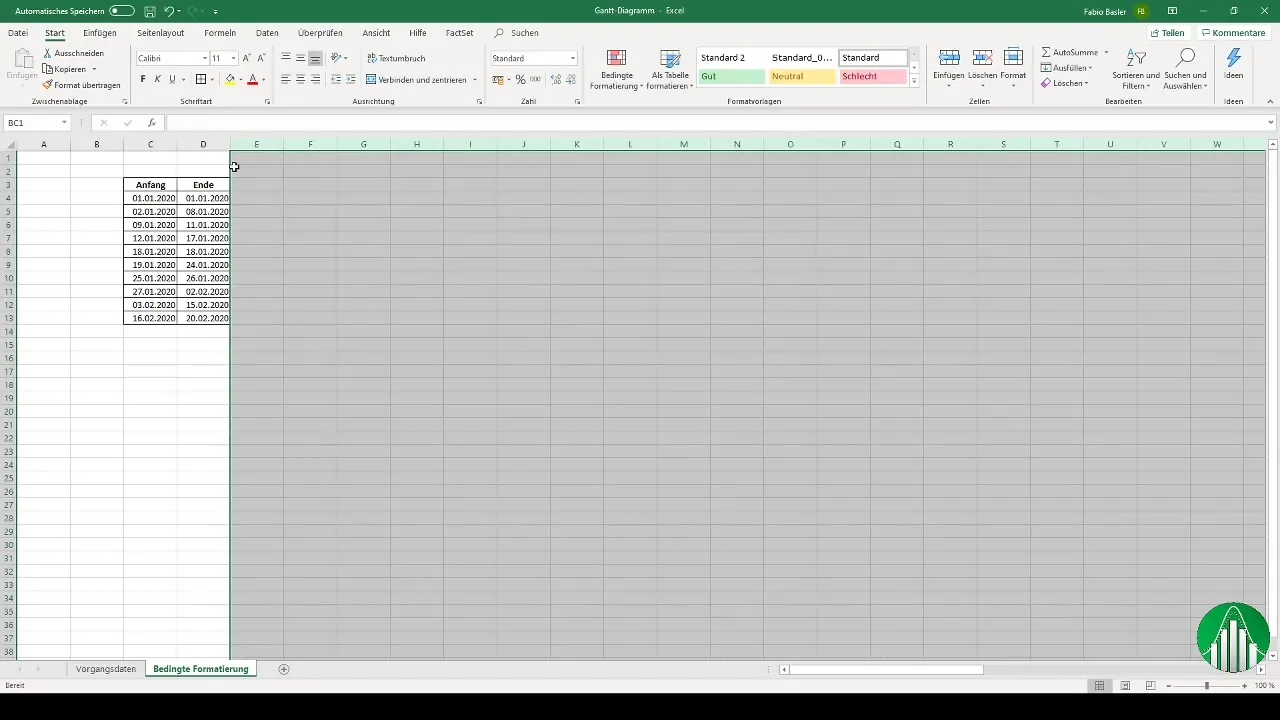Click the zoom slider handle
Viewport: 1280px width, 720px height.
1207,686
